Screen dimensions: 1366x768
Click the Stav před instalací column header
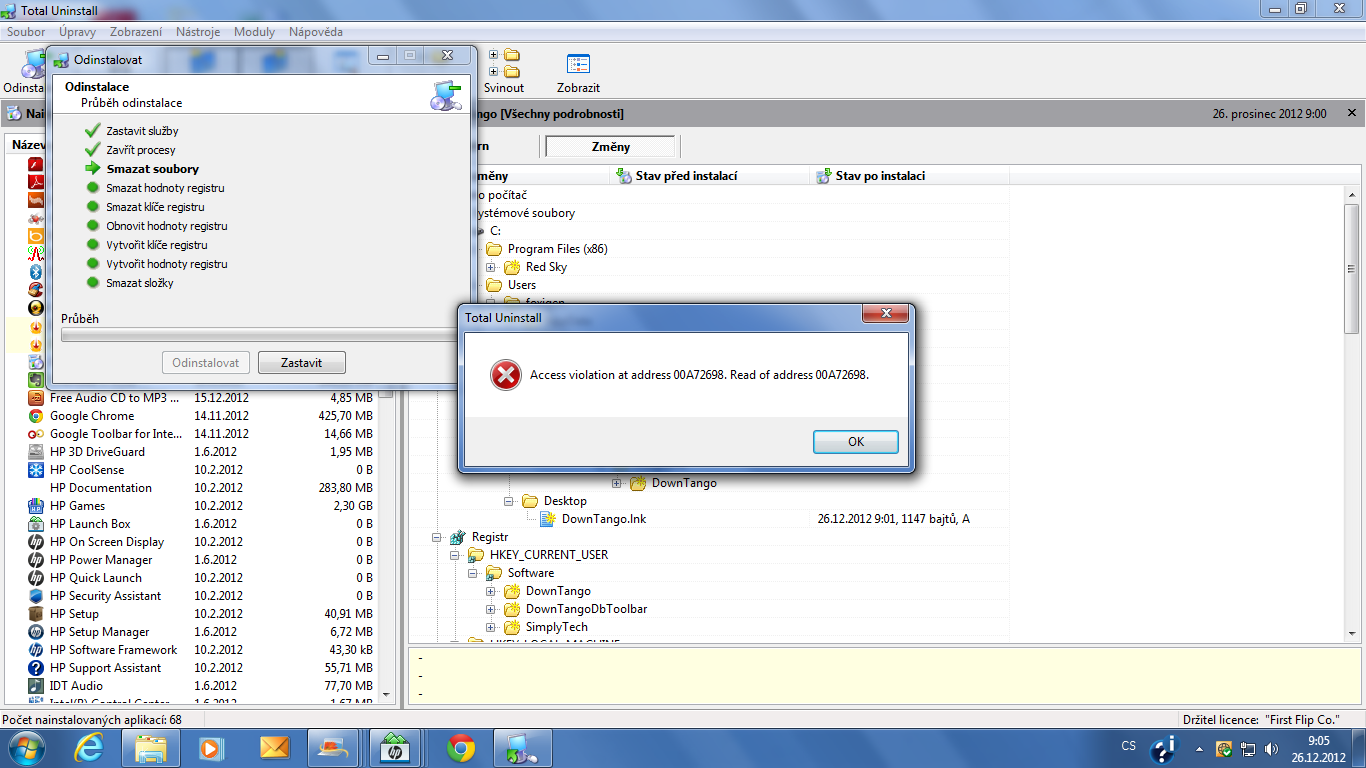tap(710, 176)
